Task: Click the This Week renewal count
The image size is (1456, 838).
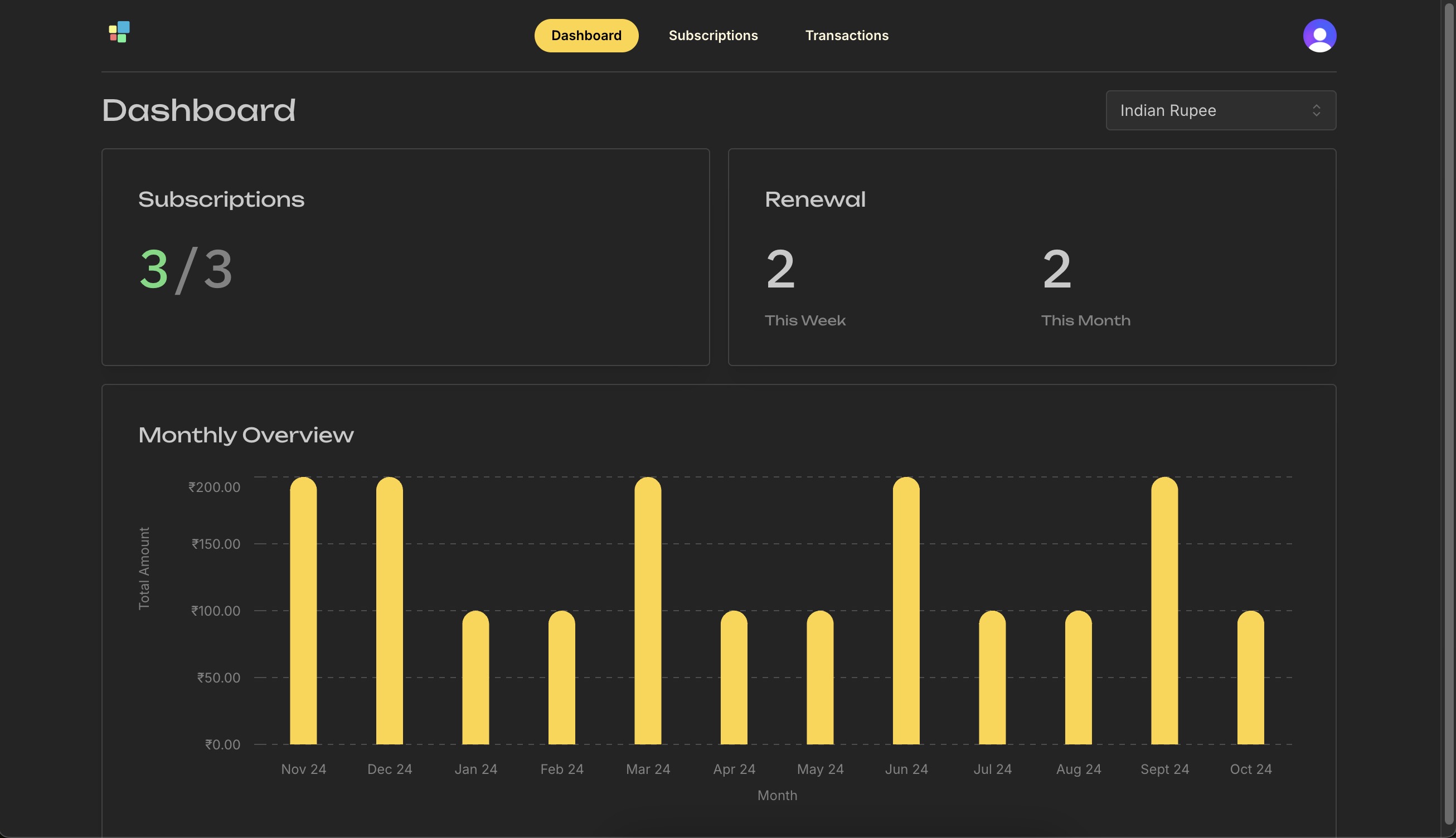Action: (x=780, y=269)
